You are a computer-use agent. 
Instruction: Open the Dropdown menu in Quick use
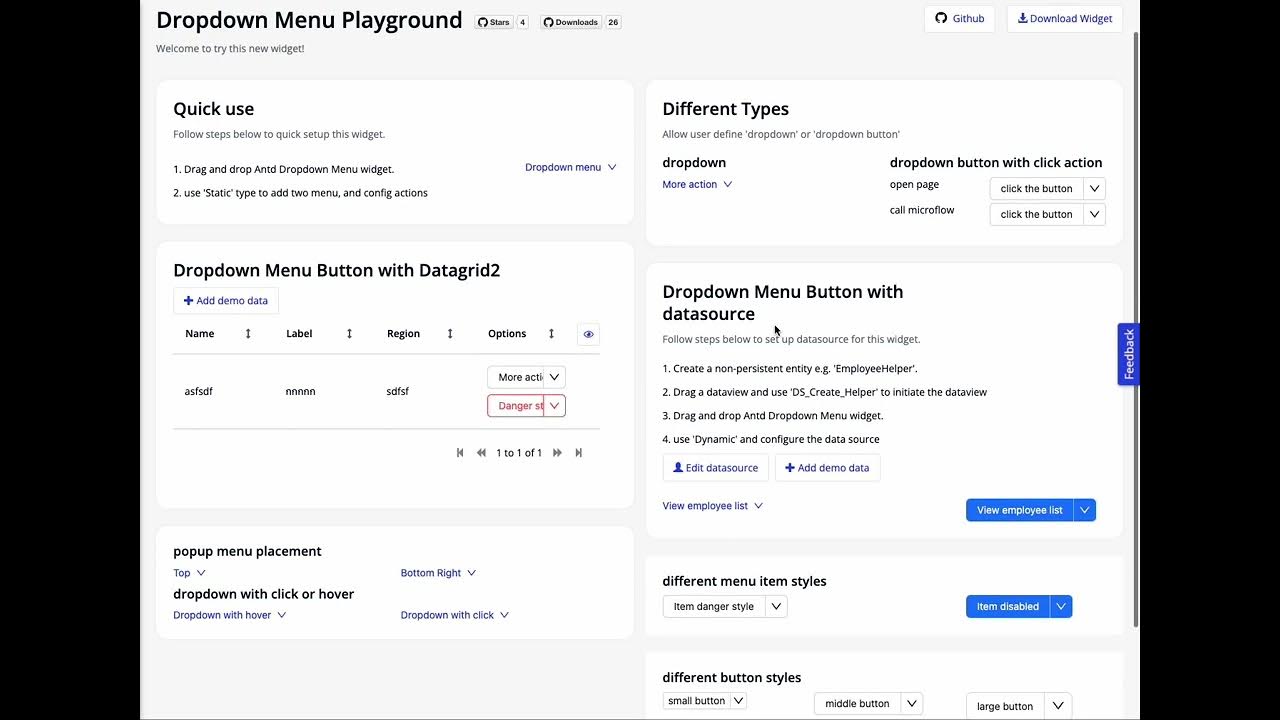click(x=570, y=168)
